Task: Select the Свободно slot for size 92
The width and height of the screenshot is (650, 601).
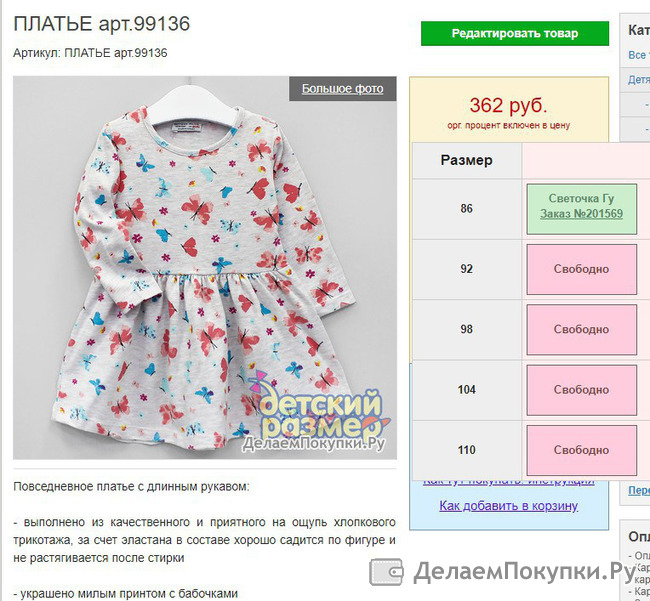Action: tap(582, 269)
